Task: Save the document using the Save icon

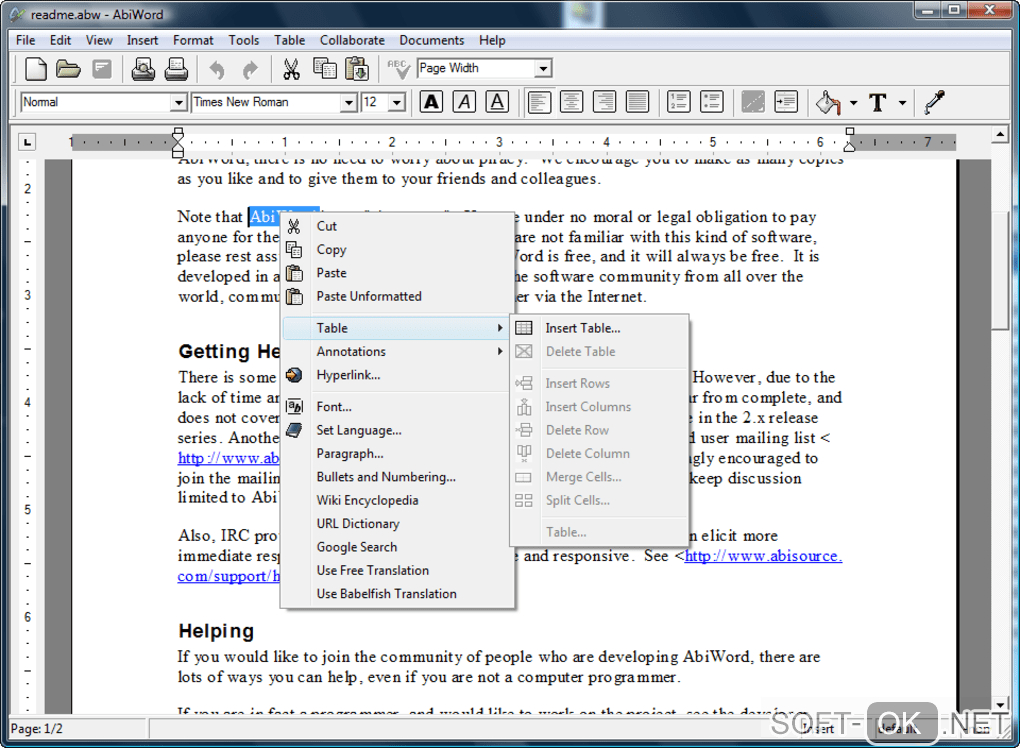Action: 101,69
